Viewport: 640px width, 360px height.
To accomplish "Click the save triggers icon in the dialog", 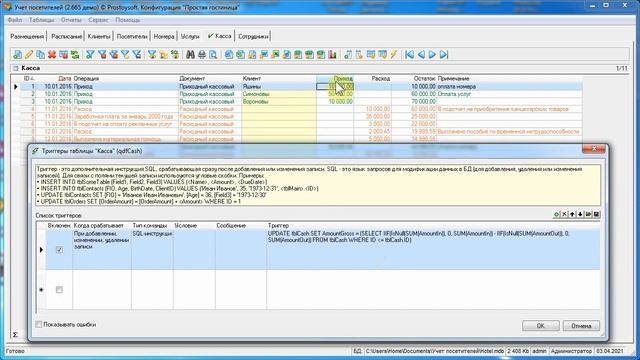I will point(596,214).
